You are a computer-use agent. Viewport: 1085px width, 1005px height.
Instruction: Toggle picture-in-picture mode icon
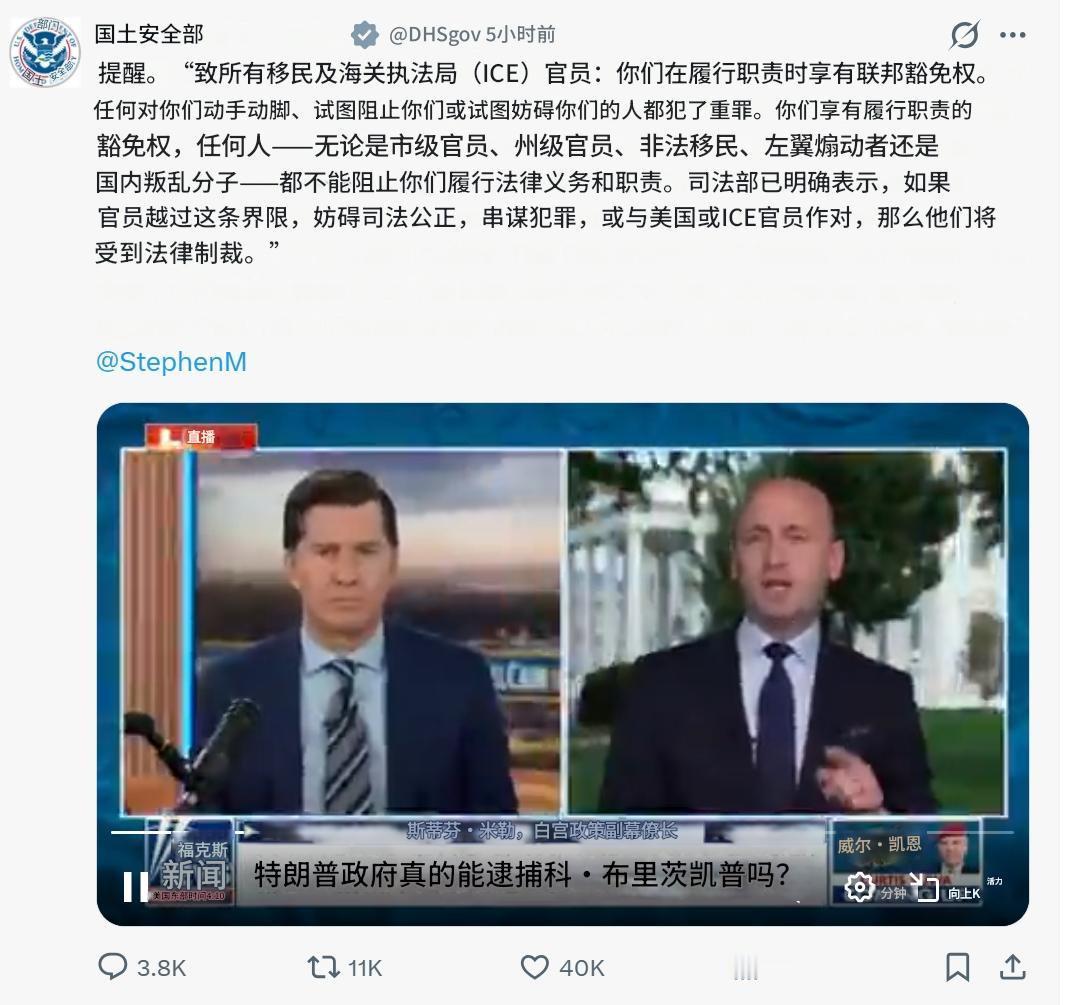924,887
